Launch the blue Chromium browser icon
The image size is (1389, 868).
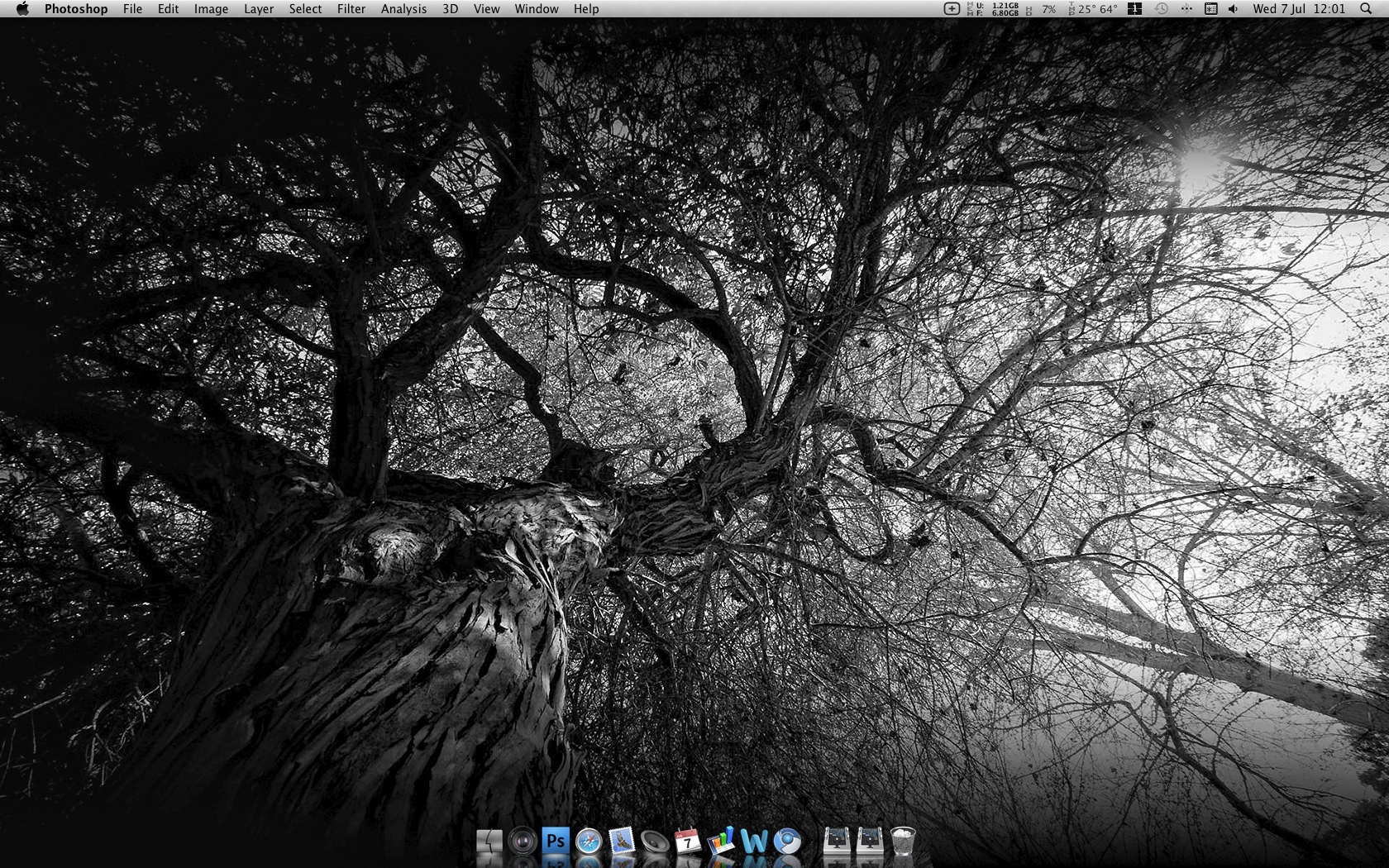(x=787, y=842)
